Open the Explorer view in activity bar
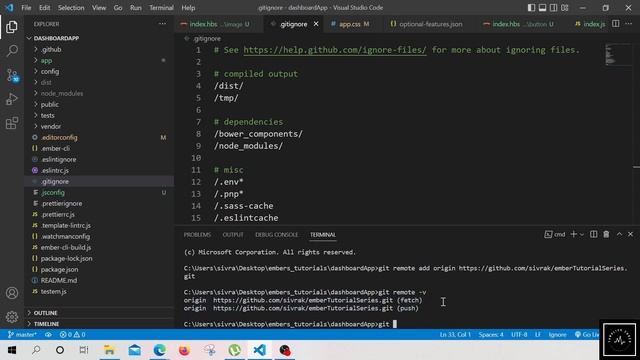Screen dimensions: 640x360 (x=12, y=27)
